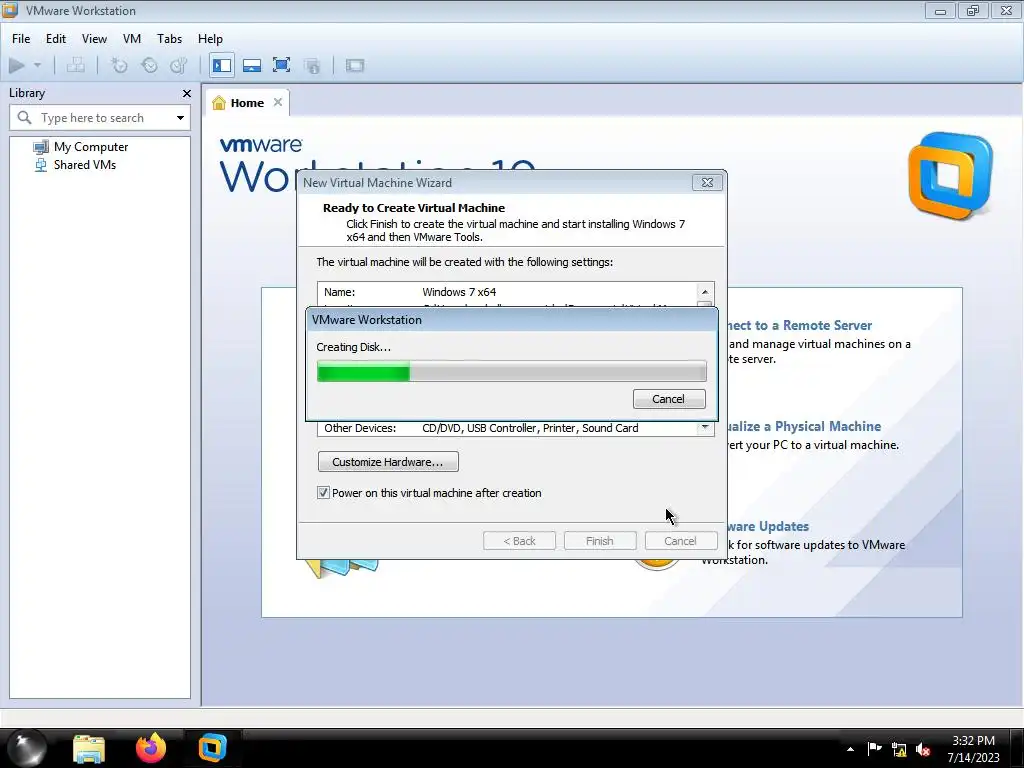Cancel disk creation in the progress dialog
This screenshot has height=768, width=1024.
(x=669, y=399)
